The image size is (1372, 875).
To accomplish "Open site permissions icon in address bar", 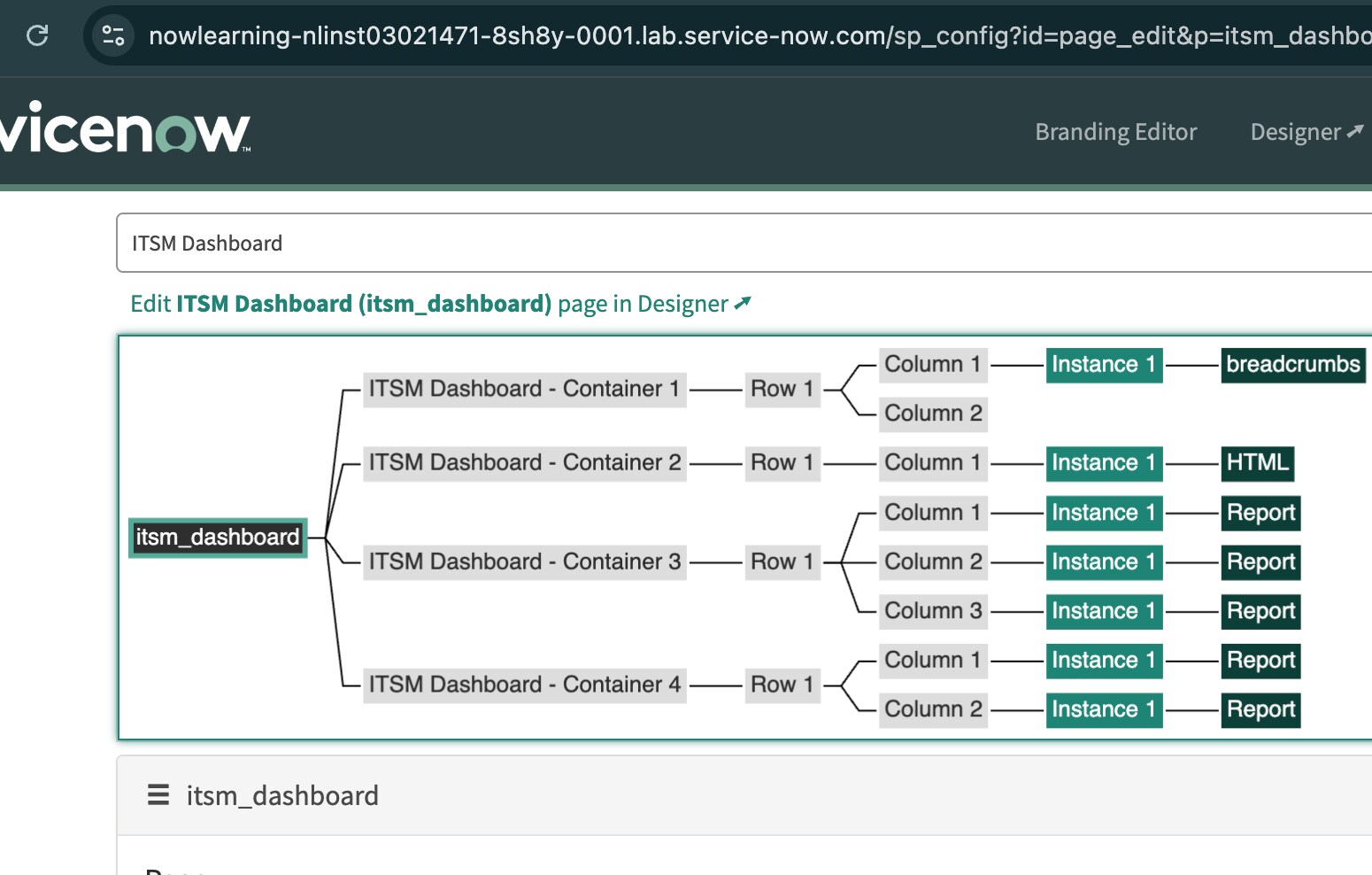I will 112,36.
